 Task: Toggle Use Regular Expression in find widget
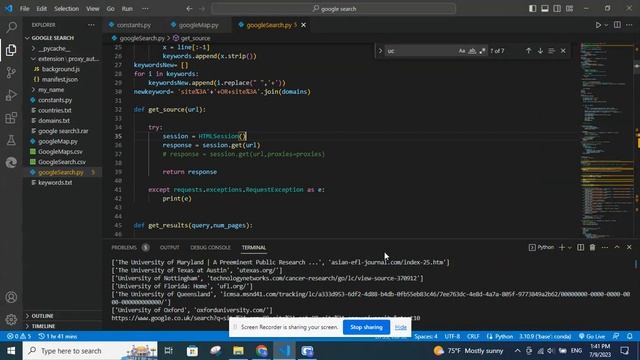coord(482,51)
